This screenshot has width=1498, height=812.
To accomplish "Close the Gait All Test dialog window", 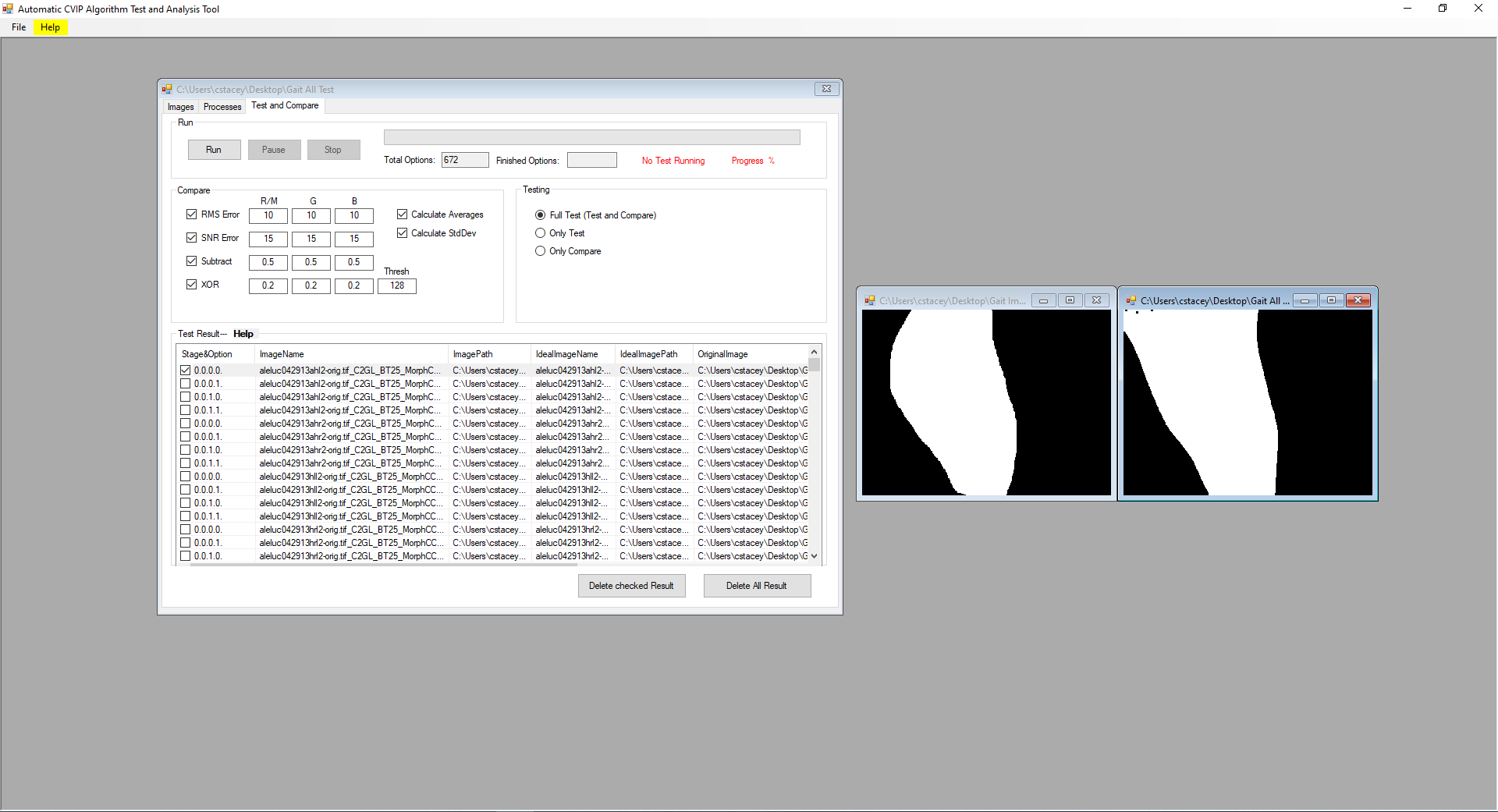I will point(826,89).
